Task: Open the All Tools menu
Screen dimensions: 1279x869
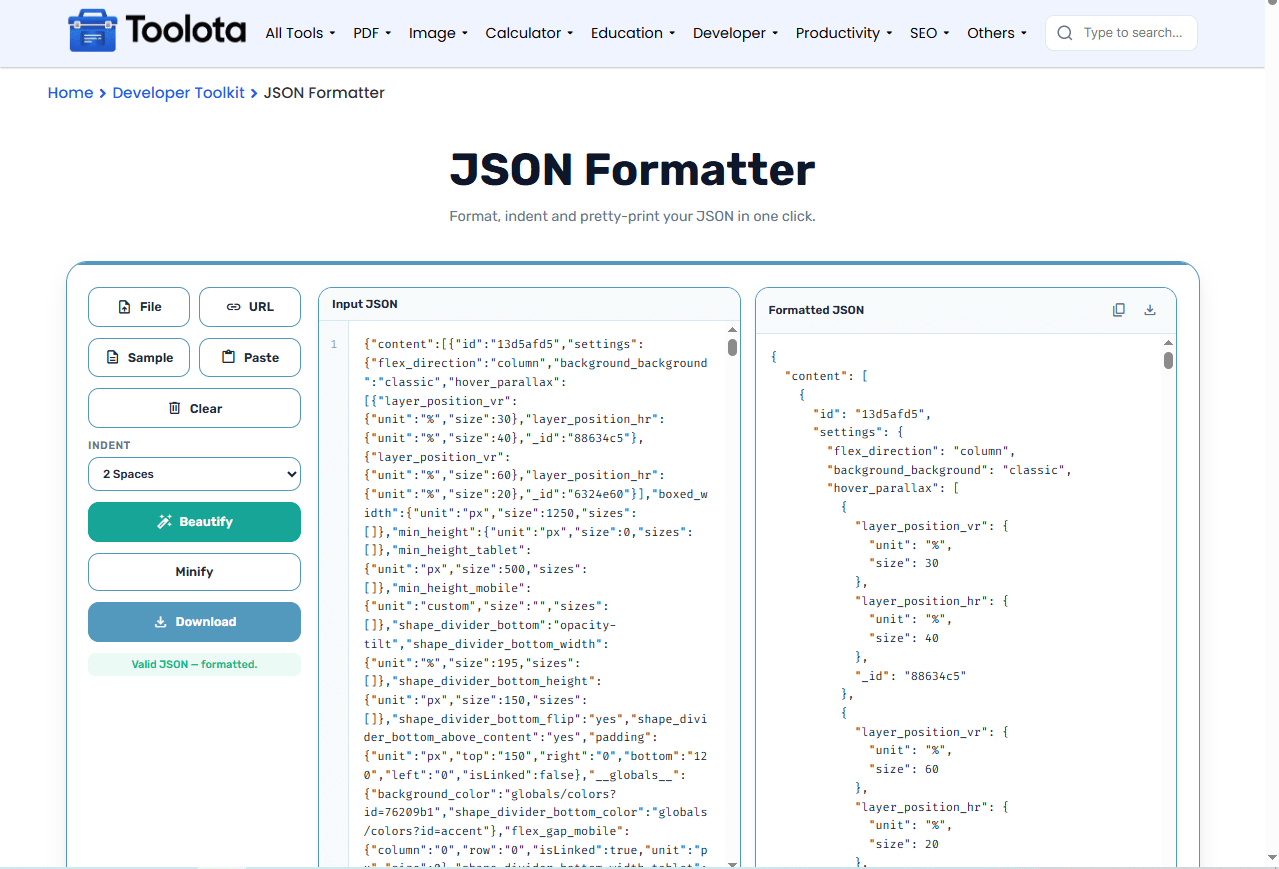Action: point(300,33)
